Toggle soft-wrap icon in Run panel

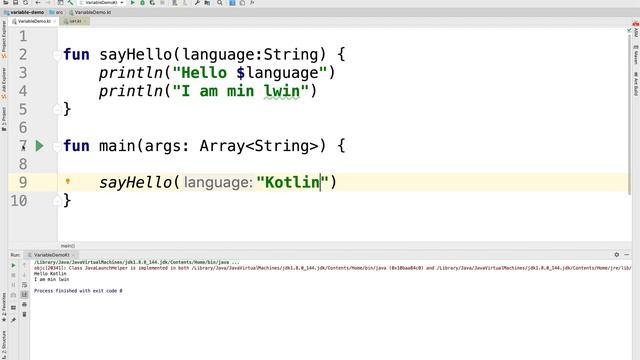point(24,285)
